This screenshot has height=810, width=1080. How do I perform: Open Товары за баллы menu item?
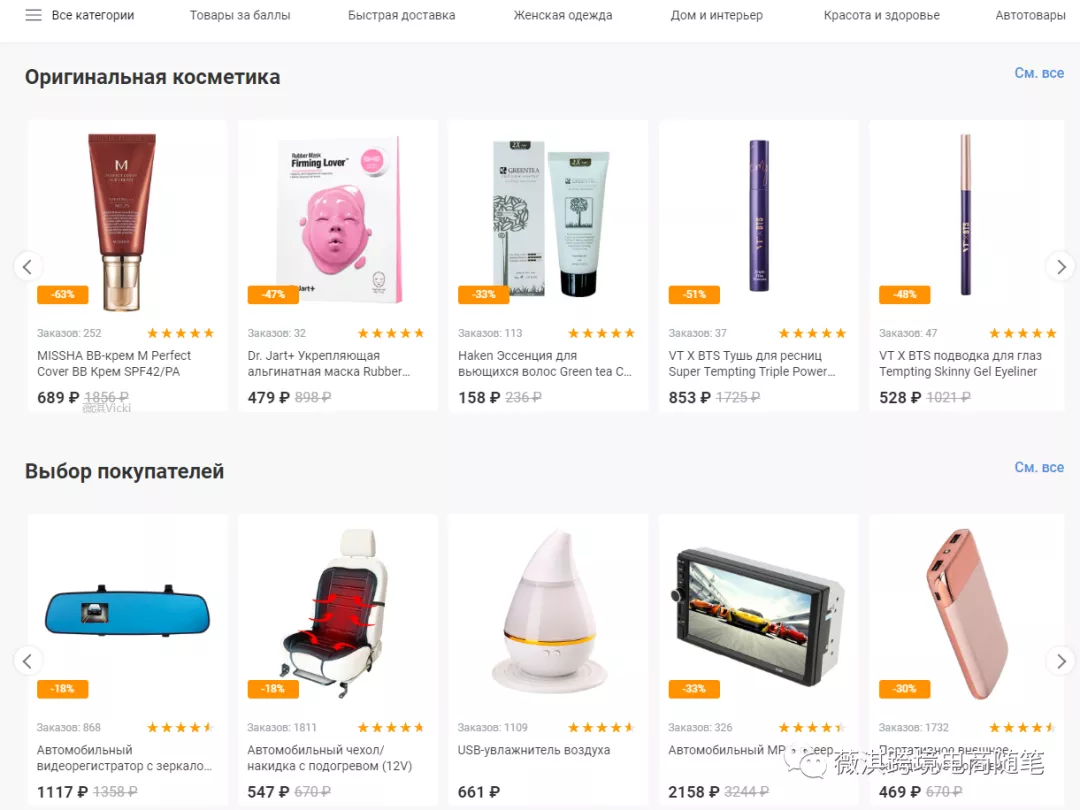240,15
